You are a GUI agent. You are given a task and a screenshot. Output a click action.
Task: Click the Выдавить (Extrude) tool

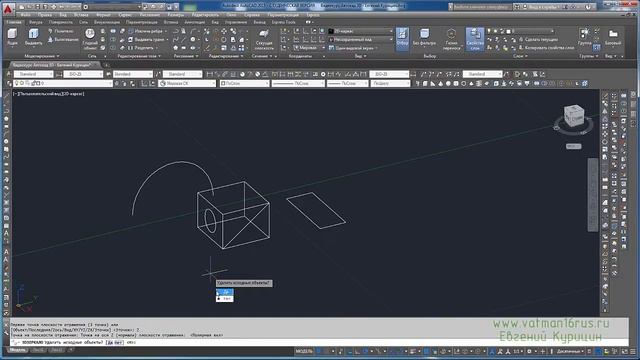click(33, 37)
